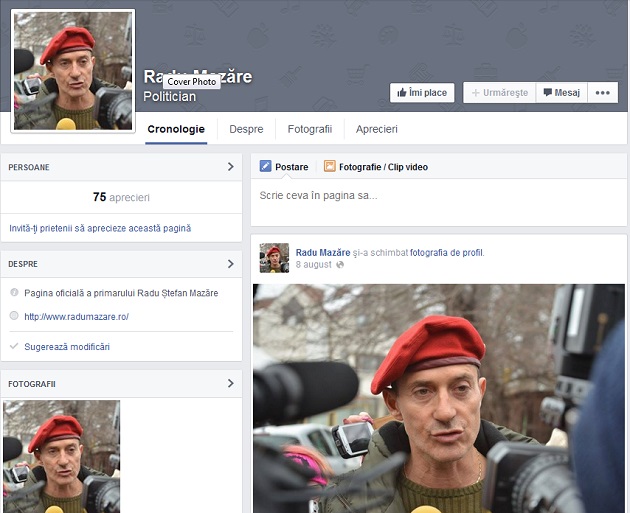Screen dimensions: 630x513
Task: Open the Despre tab
Action: pos(246,129)
